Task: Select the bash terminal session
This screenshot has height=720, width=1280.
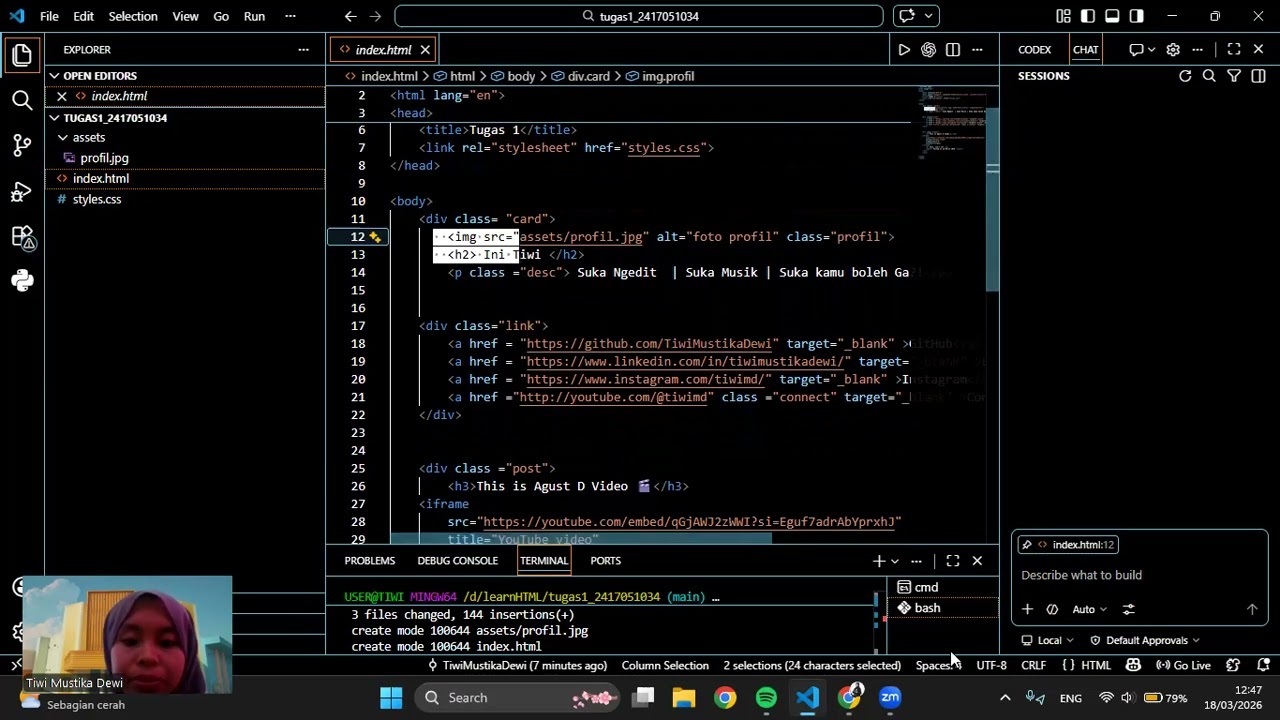Action: pyautogui.click(x=943, y=608)
